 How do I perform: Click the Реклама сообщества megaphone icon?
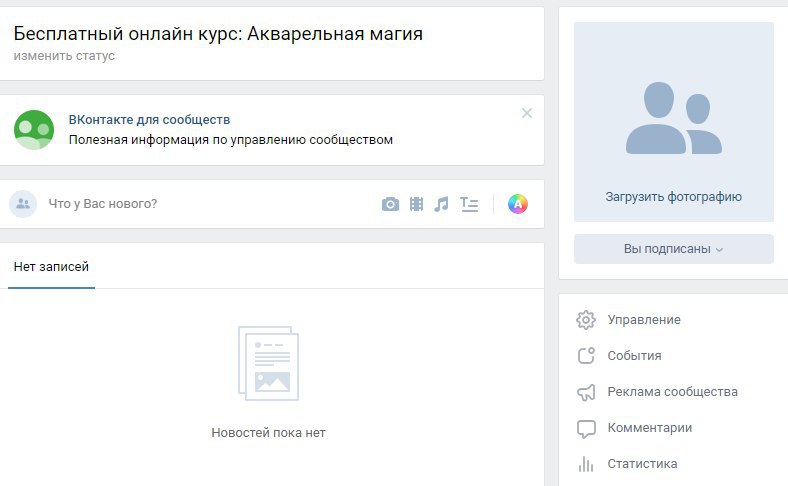(586, 392)
